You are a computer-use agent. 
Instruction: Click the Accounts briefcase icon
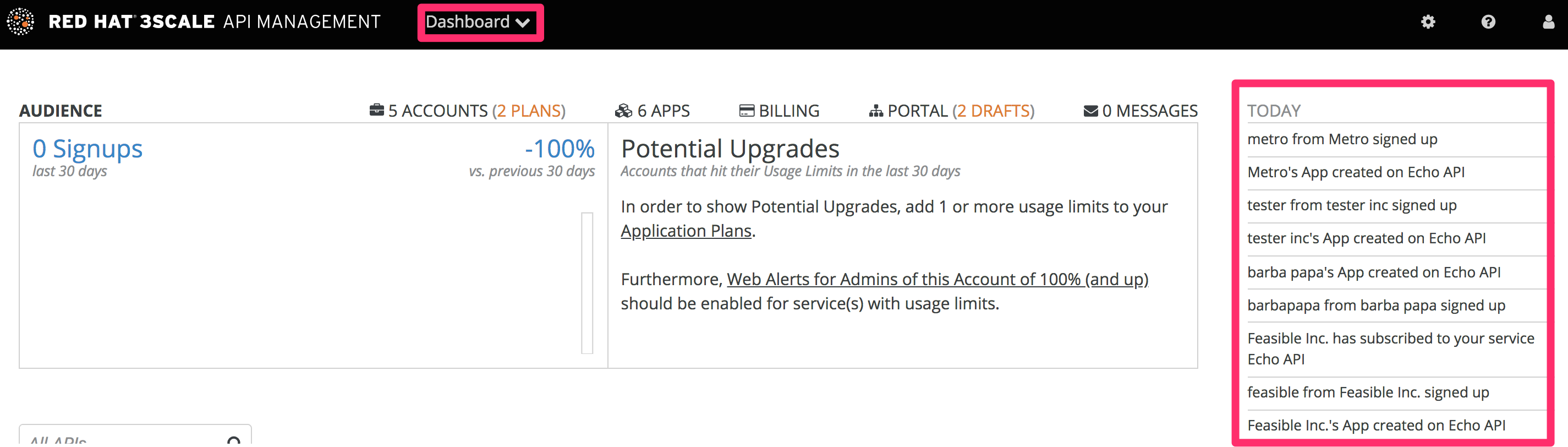tap(377, 110)
